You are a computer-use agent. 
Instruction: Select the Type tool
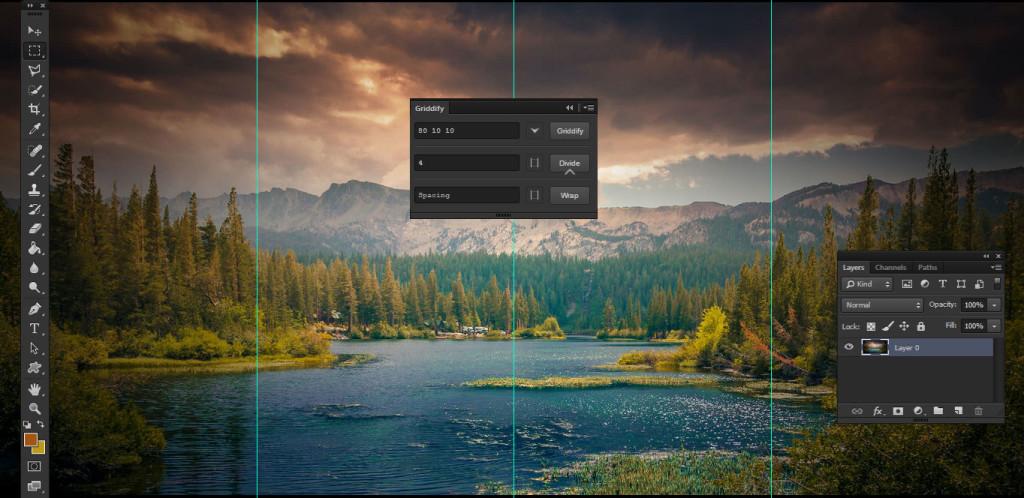click(35, 328)
